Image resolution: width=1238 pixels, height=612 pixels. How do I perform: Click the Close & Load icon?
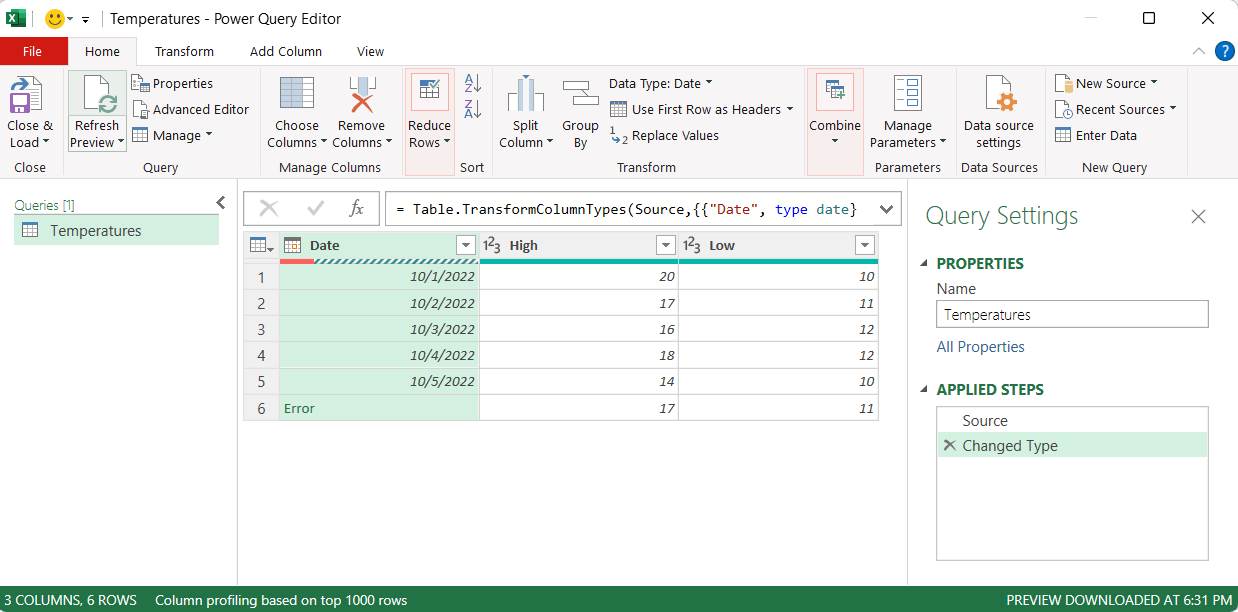point(27,96)
